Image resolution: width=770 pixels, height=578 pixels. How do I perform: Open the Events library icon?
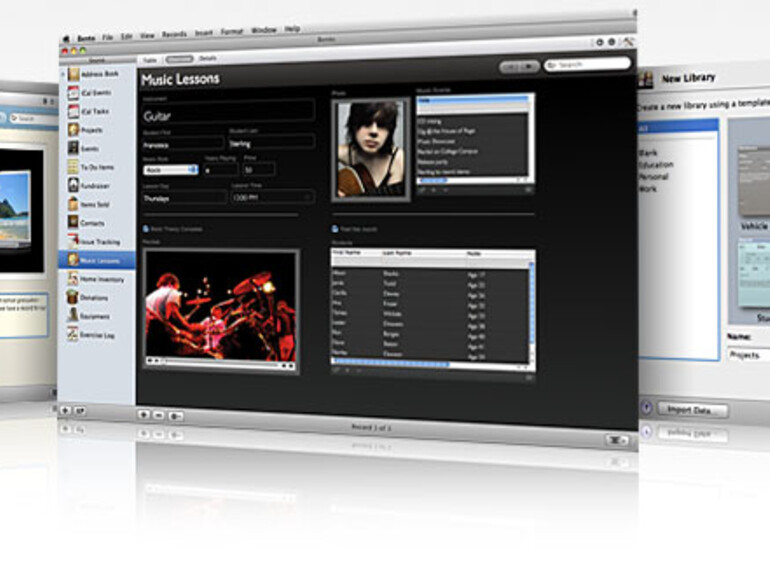tap(73, 148)
